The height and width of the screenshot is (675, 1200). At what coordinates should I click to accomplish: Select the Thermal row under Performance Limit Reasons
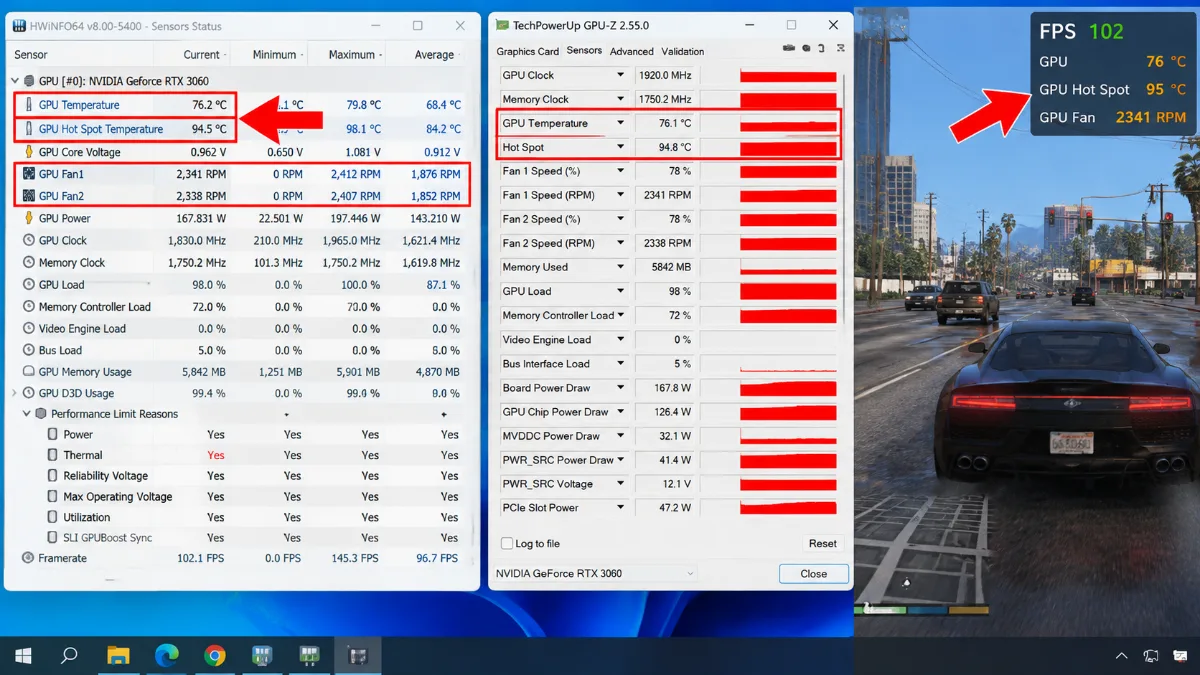pyautogui.click(x=238, y=455)
